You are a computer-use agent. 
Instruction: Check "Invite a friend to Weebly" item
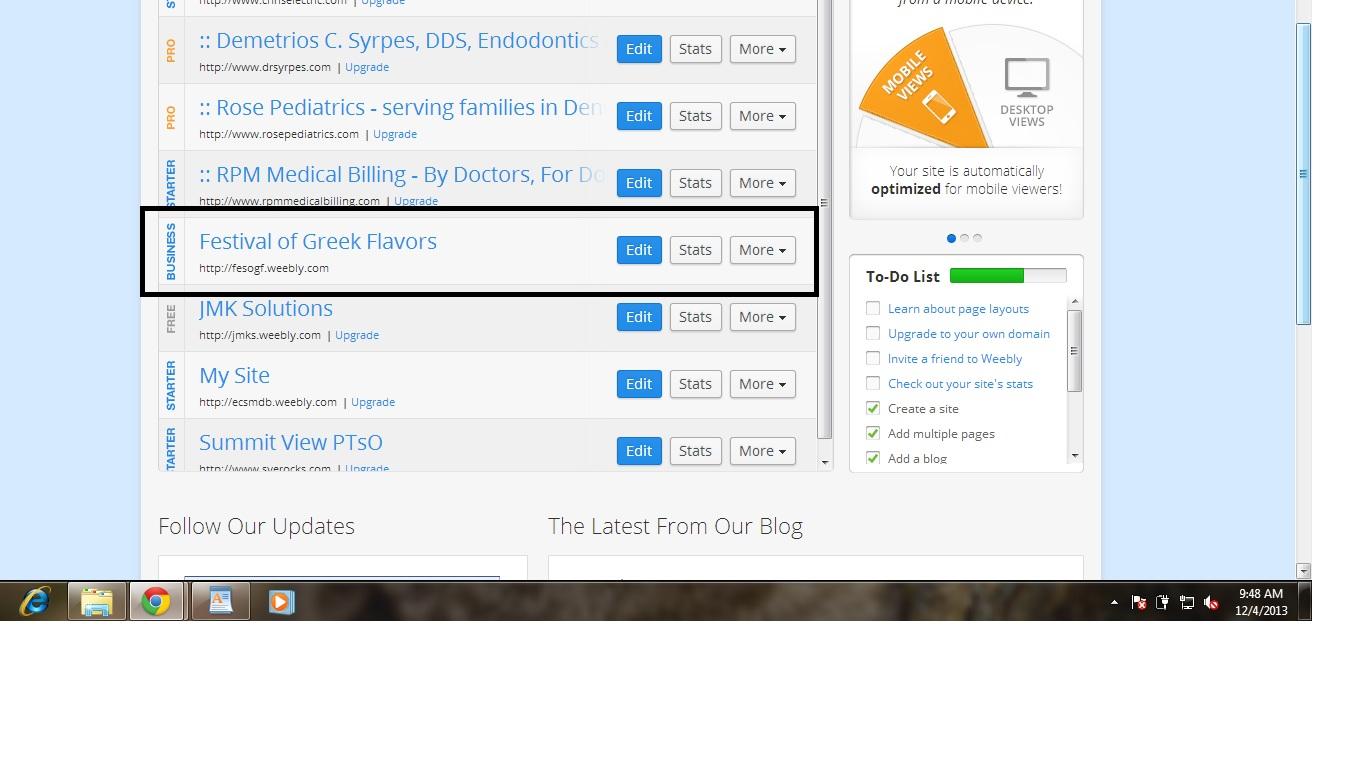pos(873,358)
